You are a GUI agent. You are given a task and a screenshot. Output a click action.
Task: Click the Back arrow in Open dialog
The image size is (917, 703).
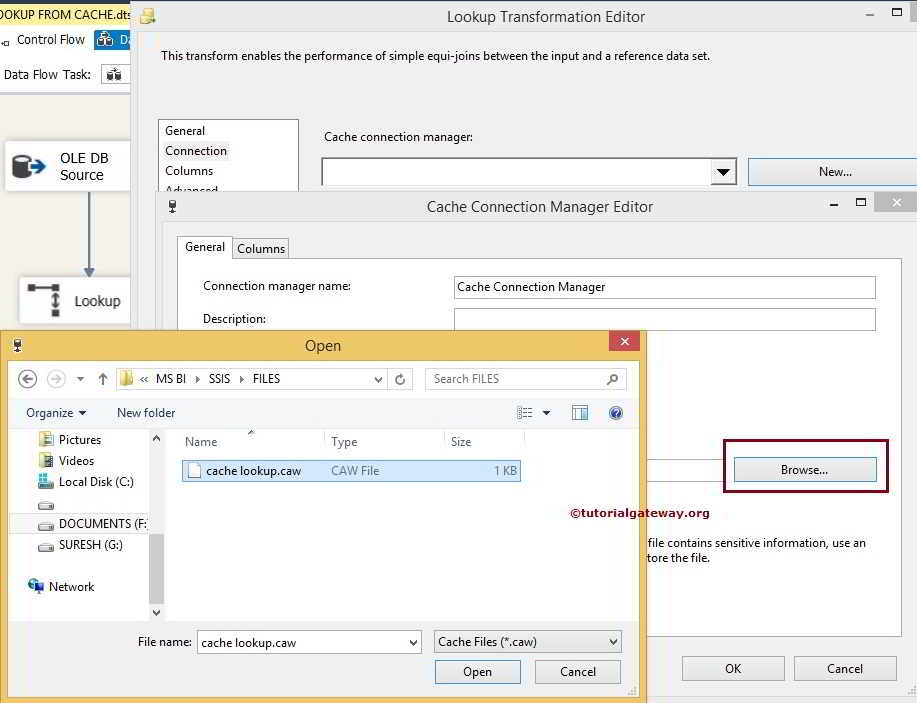(27, 379)
